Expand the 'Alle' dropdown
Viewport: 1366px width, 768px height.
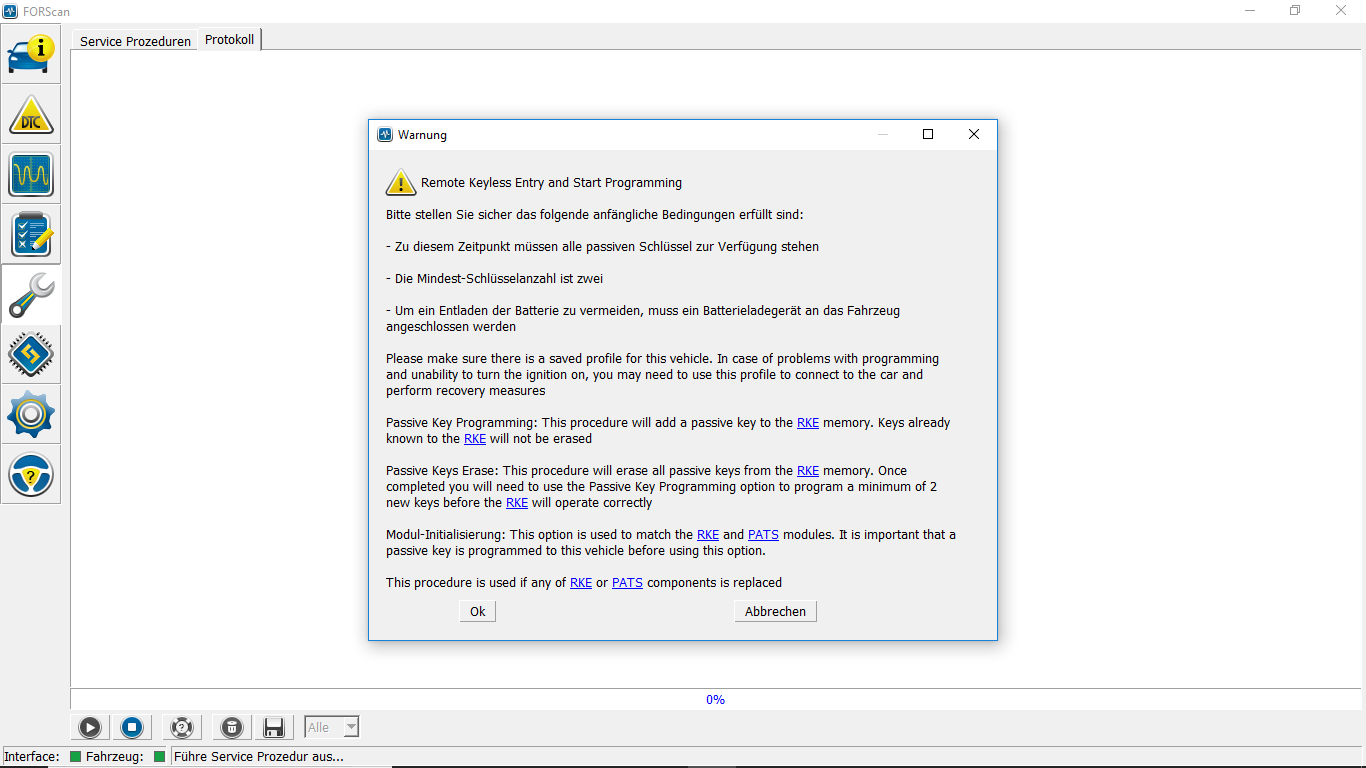(350, 728)
